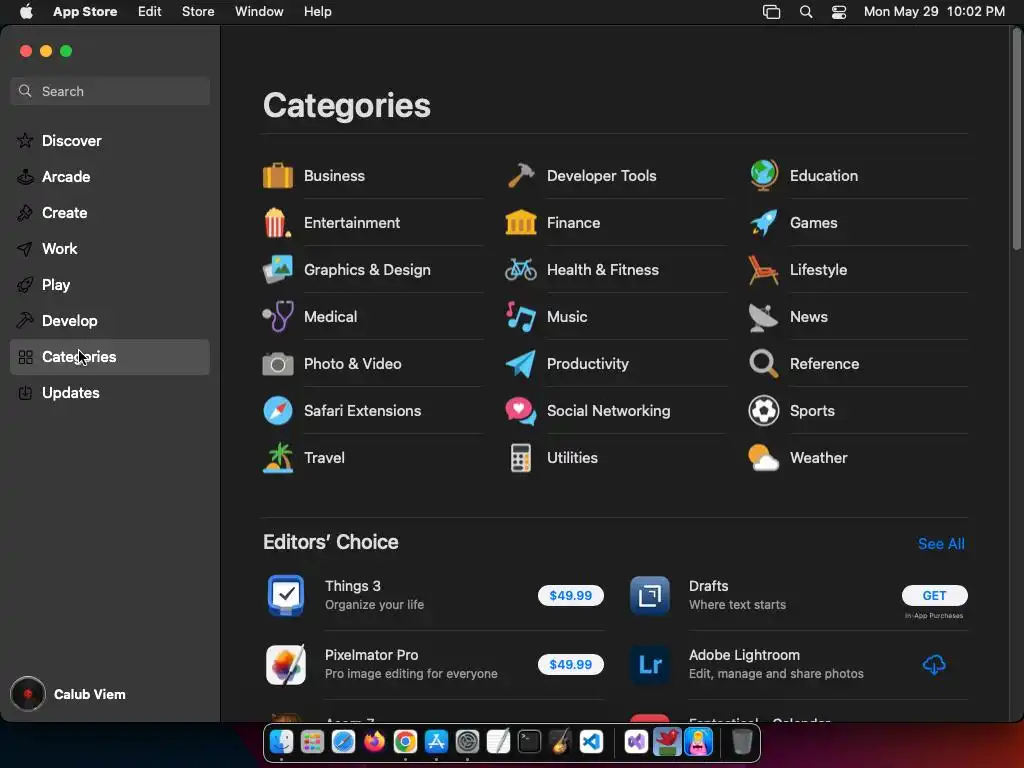
Task: Select the Weather sun cloud icon
Action: click(x=763, y=458)
